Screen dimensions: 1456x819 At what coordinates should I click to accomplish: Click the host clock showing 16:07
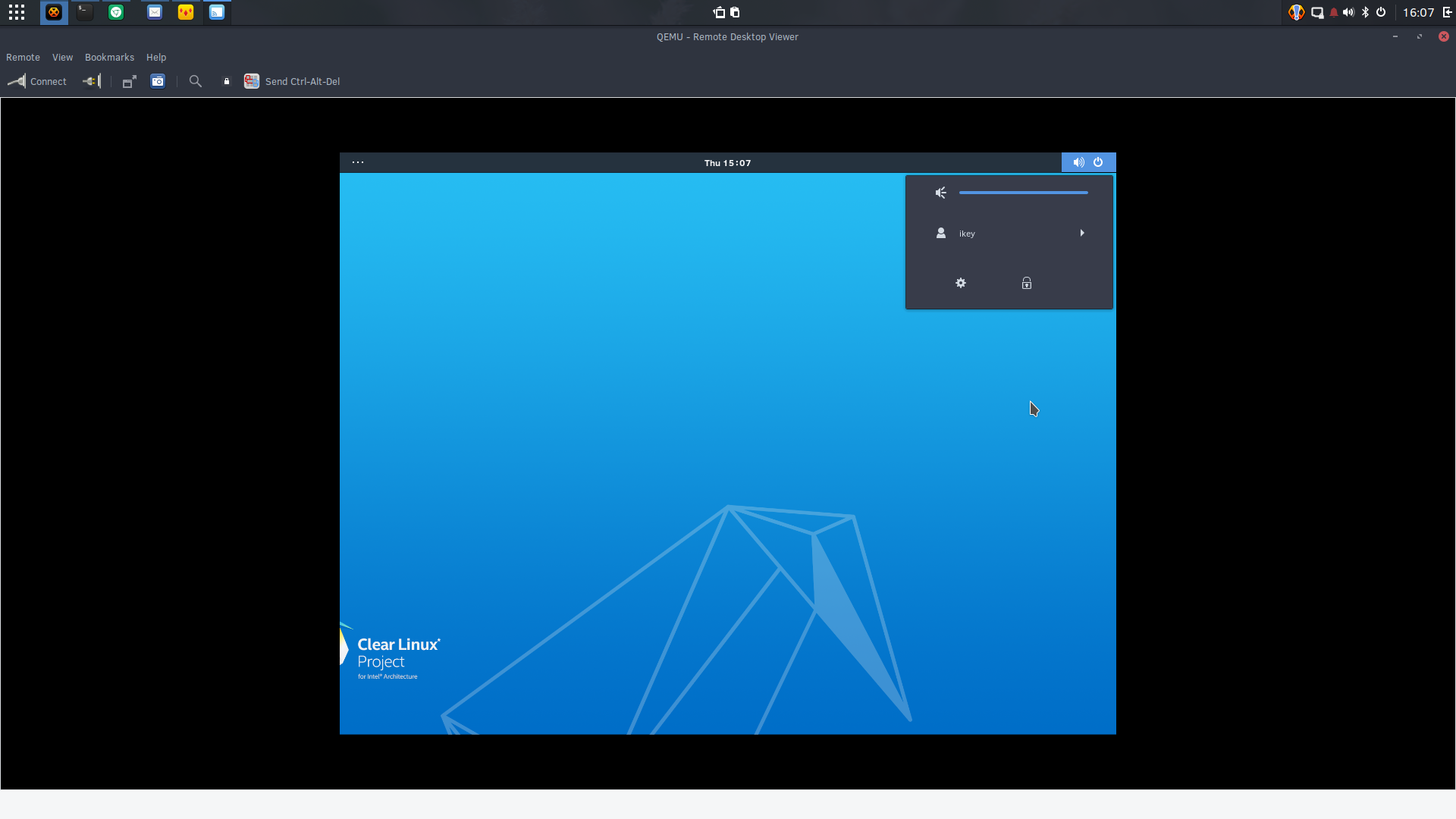pos(1418,12)
